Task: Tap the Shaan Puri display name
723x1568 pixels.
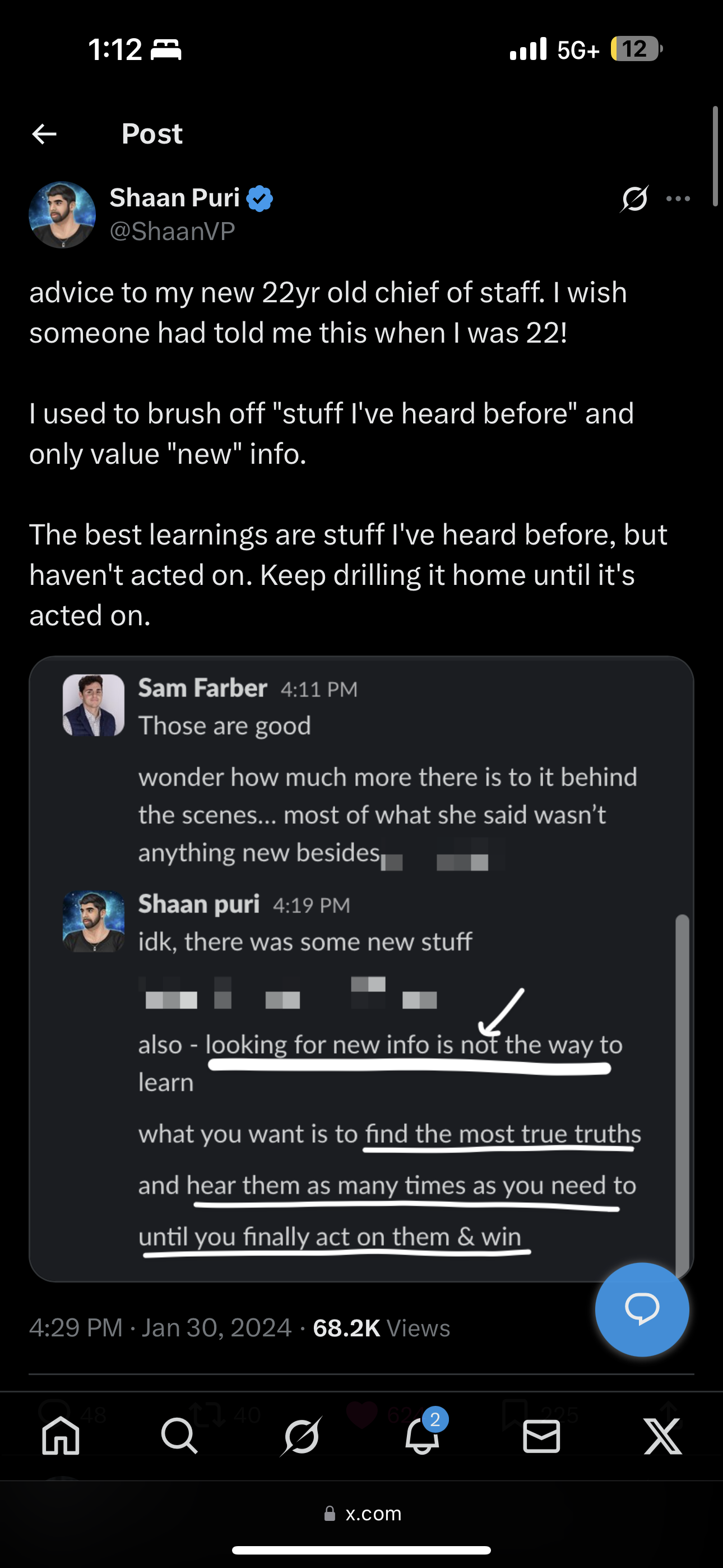Action: tap(175, 198)
